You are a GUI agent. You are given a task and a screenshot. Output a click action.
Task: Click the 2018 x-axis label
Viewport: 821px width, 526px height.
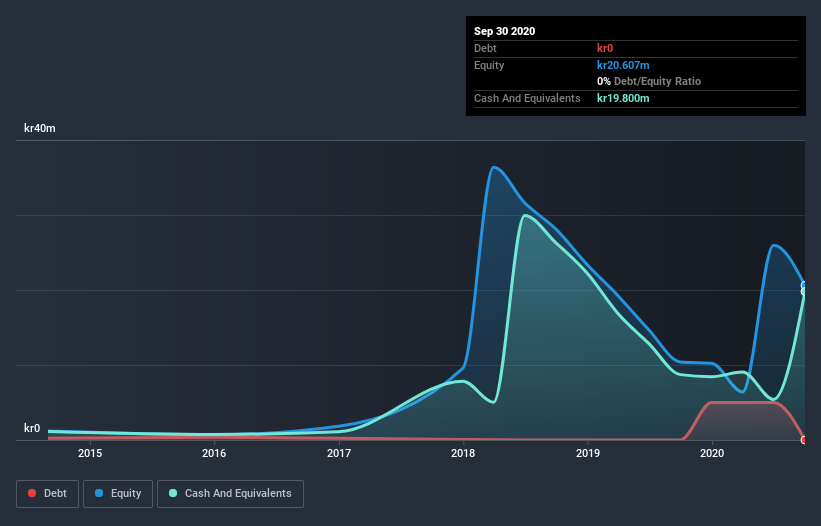coord(463,453)
